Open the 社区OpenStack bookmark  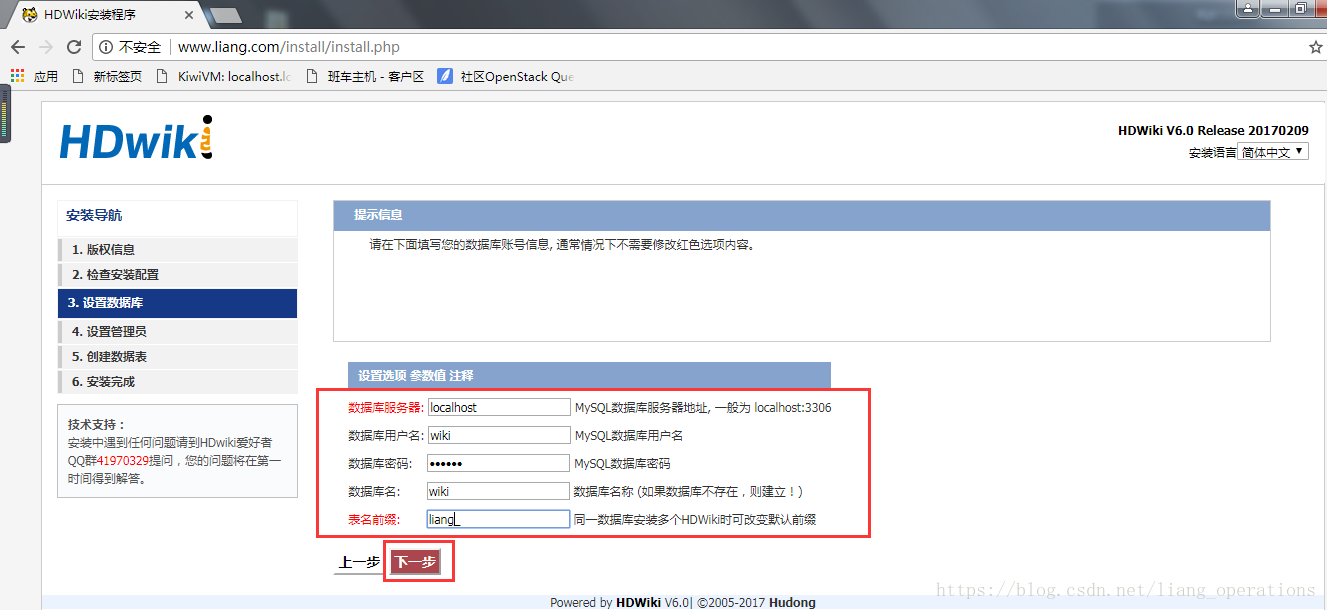tap(506, 76)
